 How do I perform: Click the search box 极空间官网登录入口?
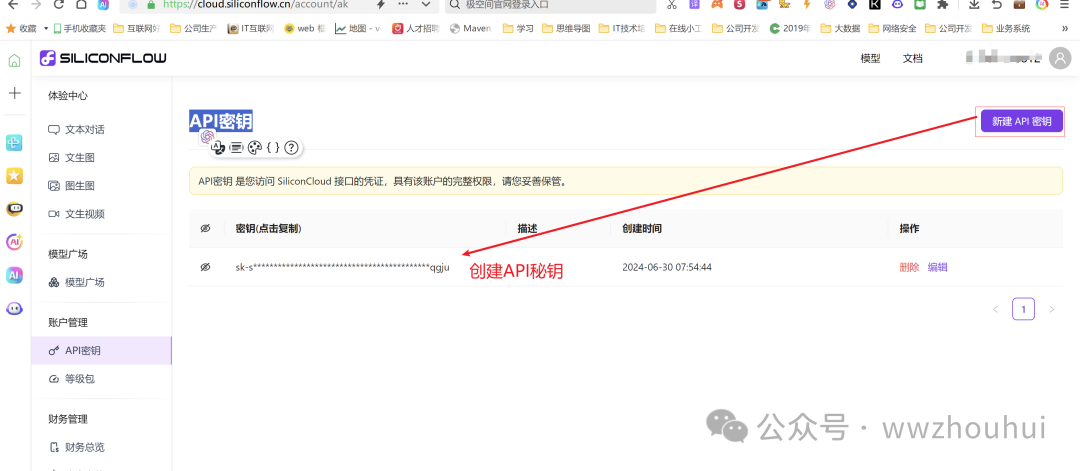[551, 5]
